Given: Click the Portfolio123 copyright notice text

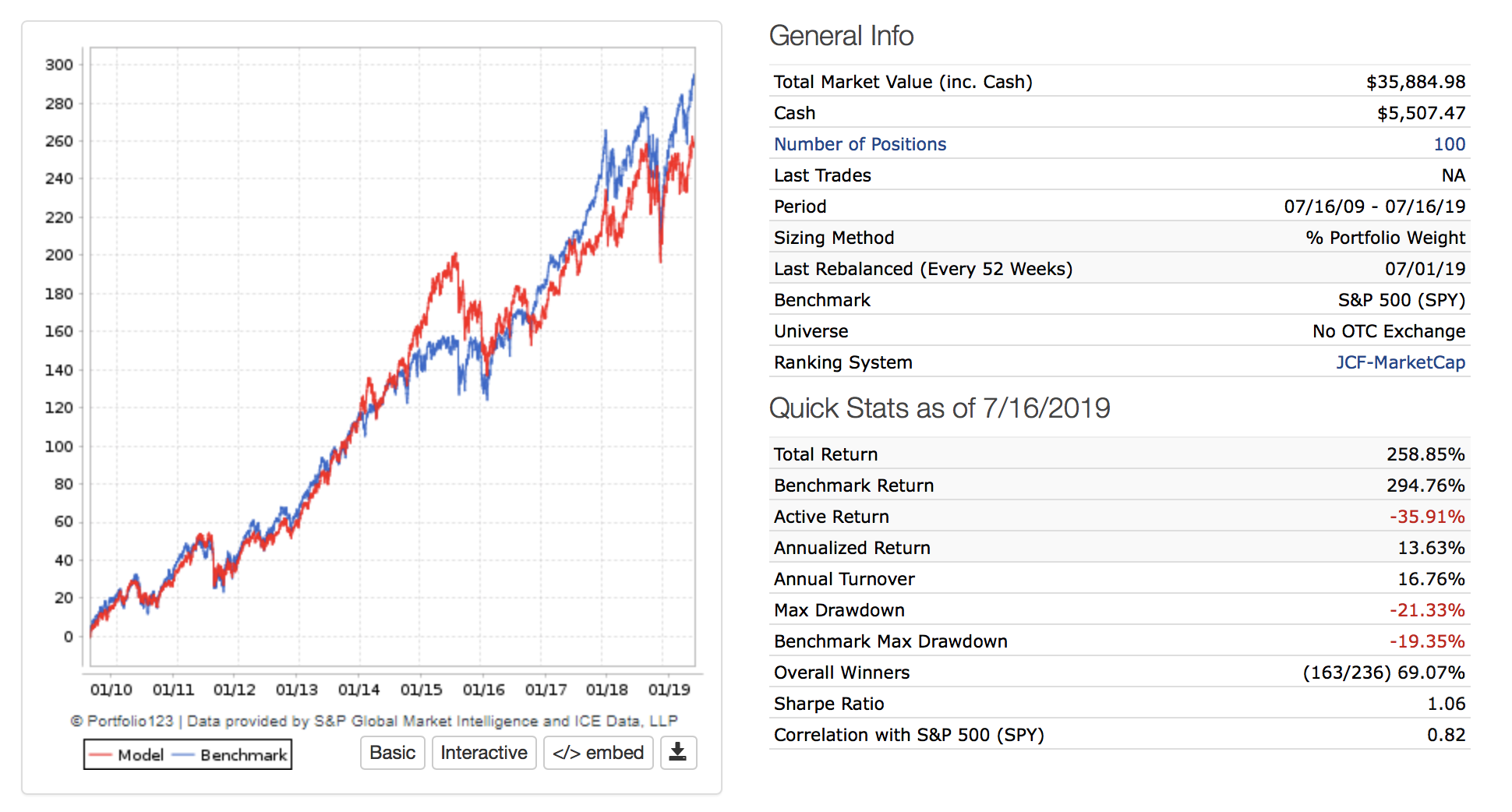Looking at the screenshot, I should (x=374, y=721).
